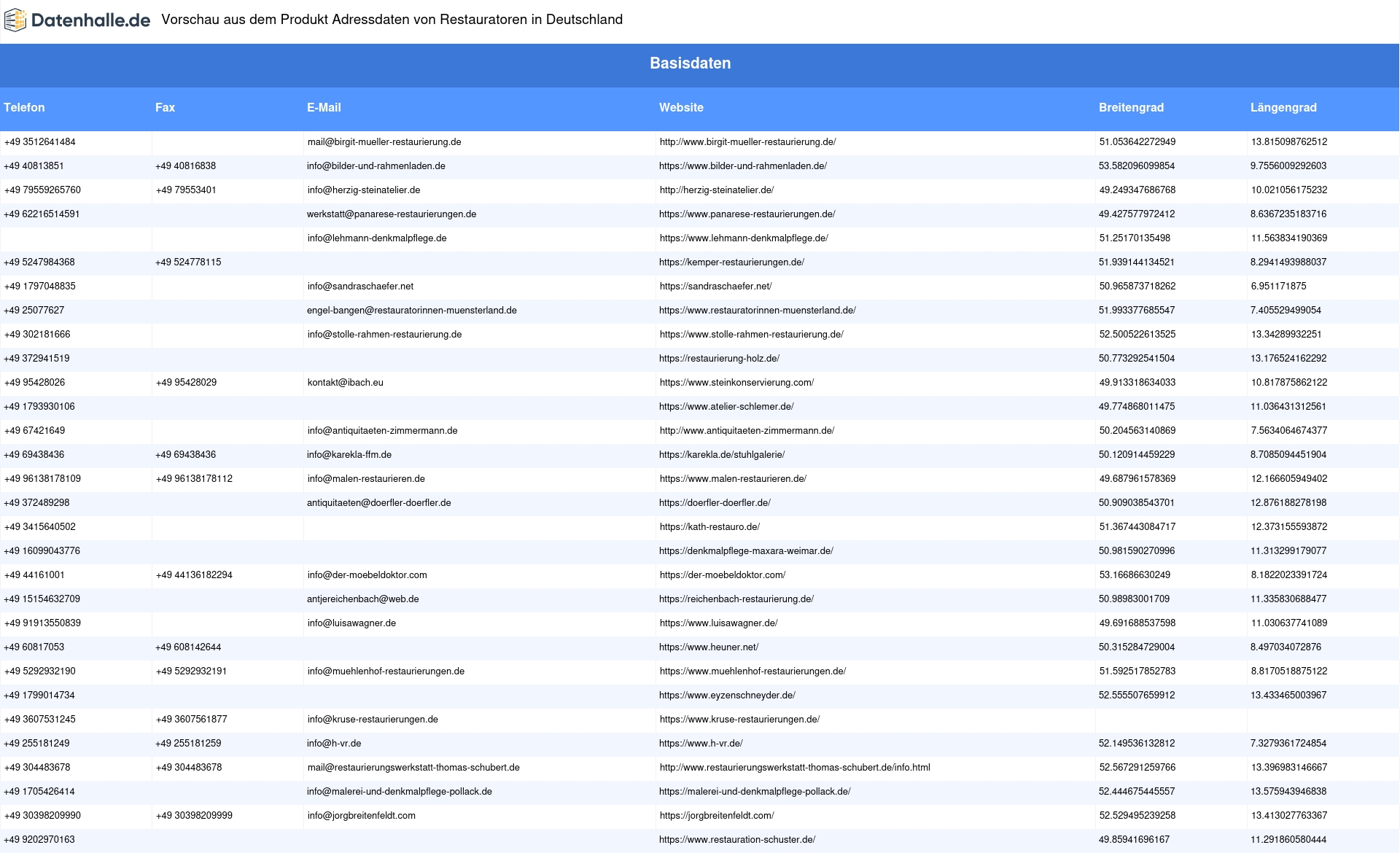Click email engel-bangen@restauratorinnen-muensterland.de

tap(412, 311)
